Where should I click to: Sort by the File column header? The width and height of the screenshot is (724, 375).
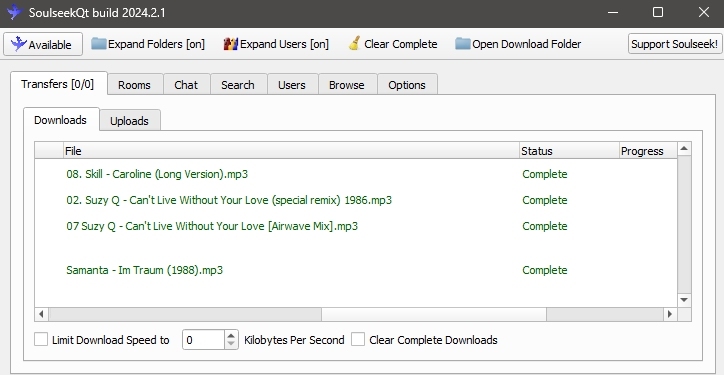click(291, 151)
